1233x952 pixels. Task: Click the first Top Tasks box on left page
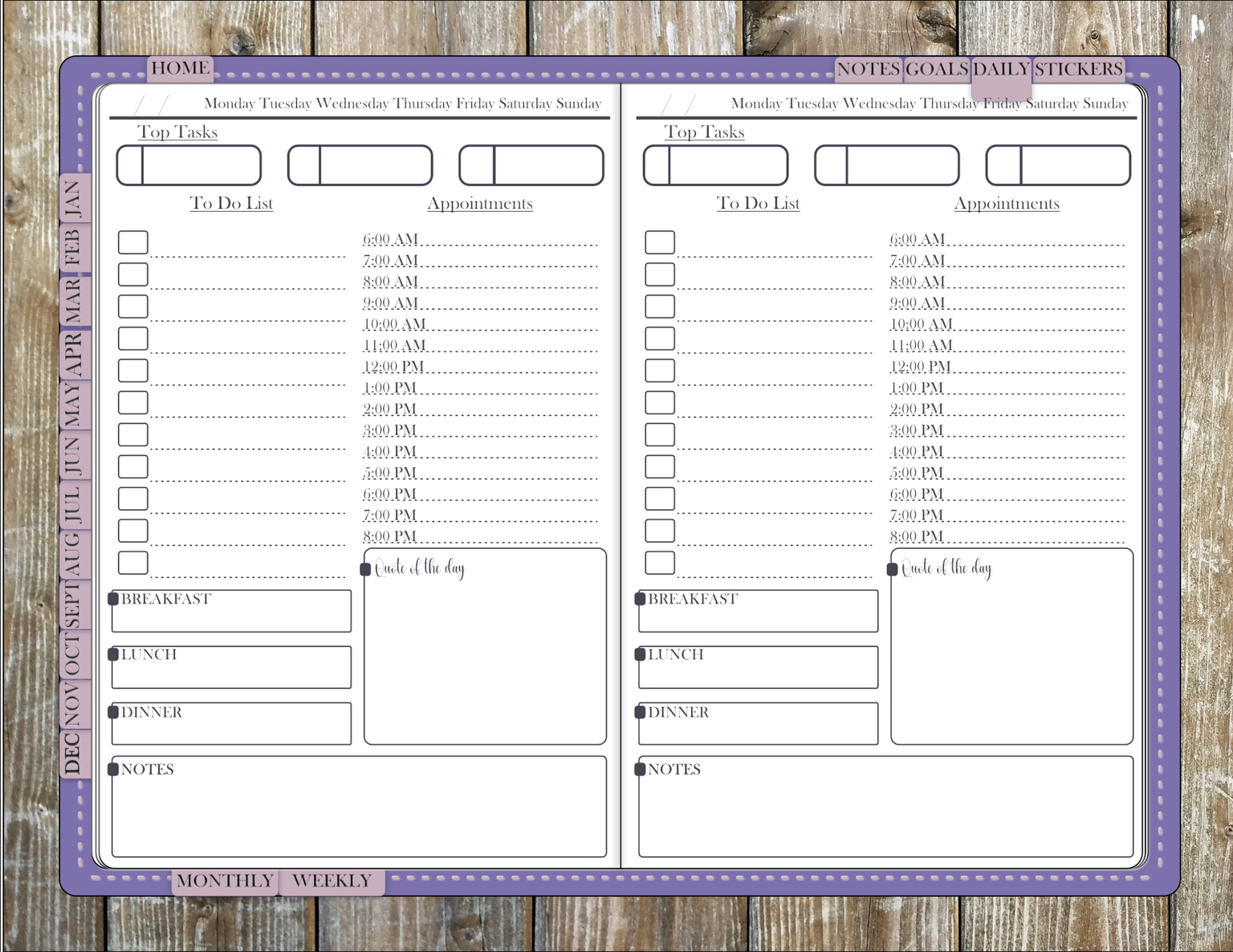tap(189, 165)
